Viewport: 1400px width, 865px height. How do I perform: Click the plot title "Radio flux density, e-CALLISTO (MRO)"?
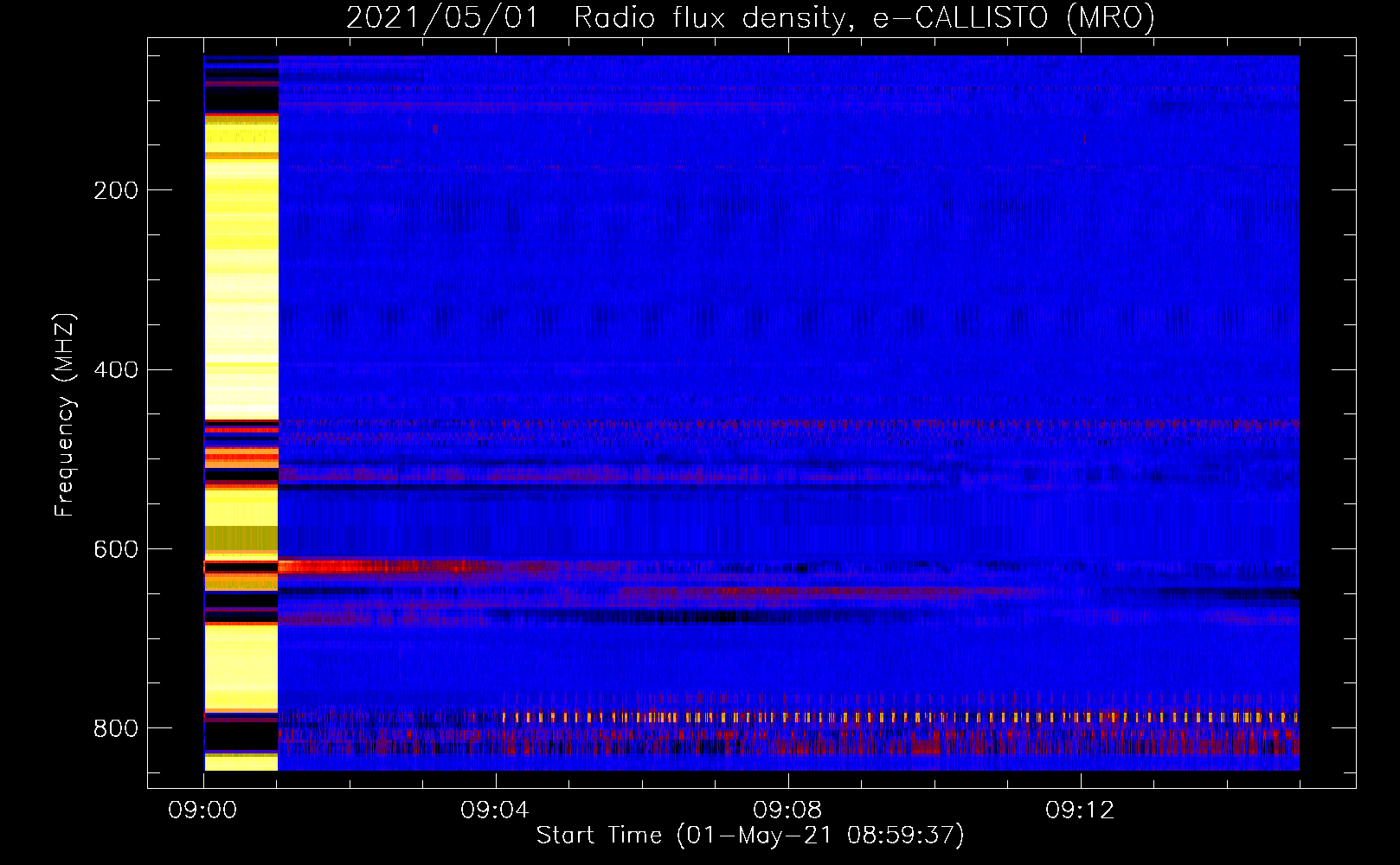tap(864, 18)
